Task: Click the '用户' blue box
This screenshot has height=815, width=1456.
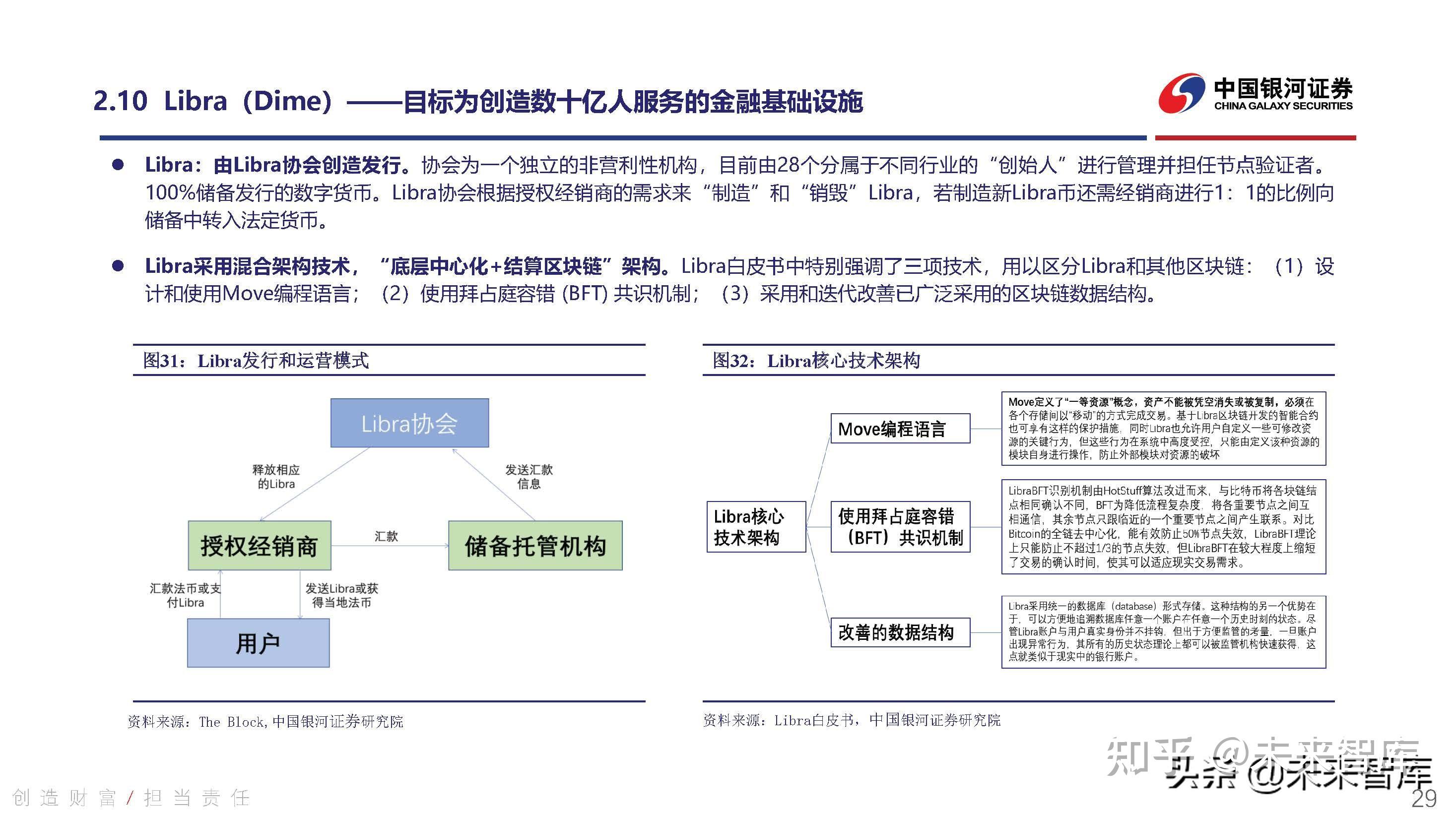Action: [259, 643]
